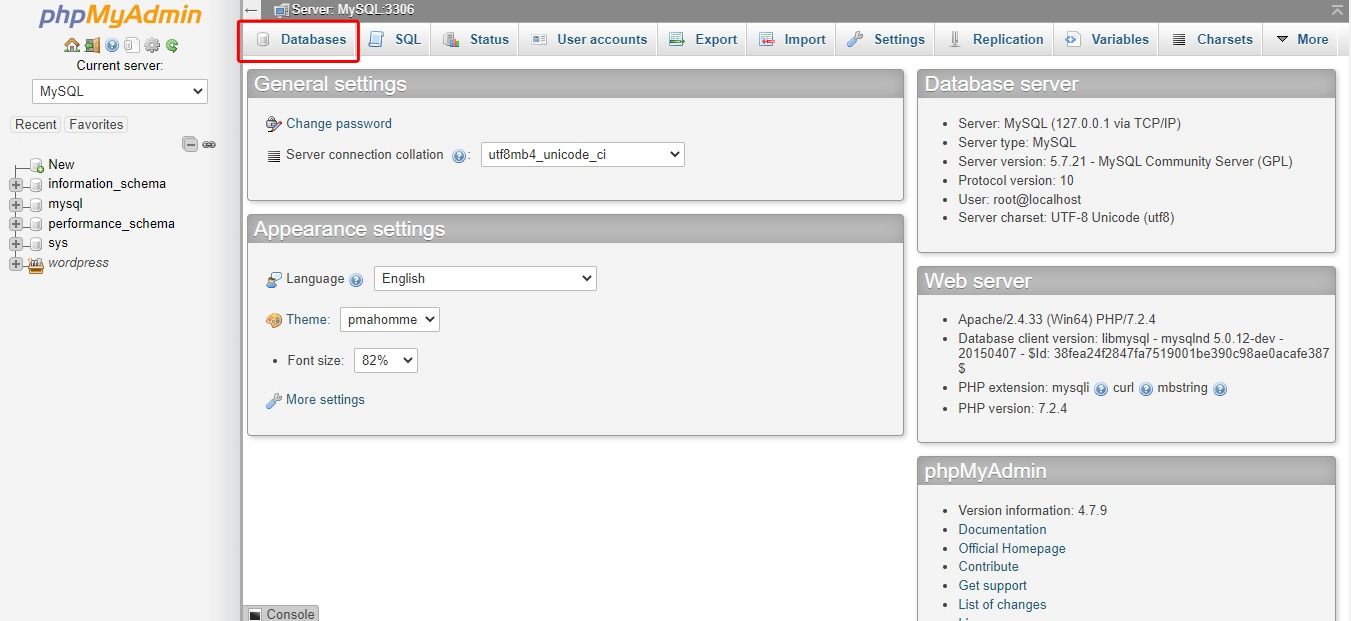Open the Current server MySQL dropdown
Image resolution: width=1351 pixels, height=621 pixels.
120,91
